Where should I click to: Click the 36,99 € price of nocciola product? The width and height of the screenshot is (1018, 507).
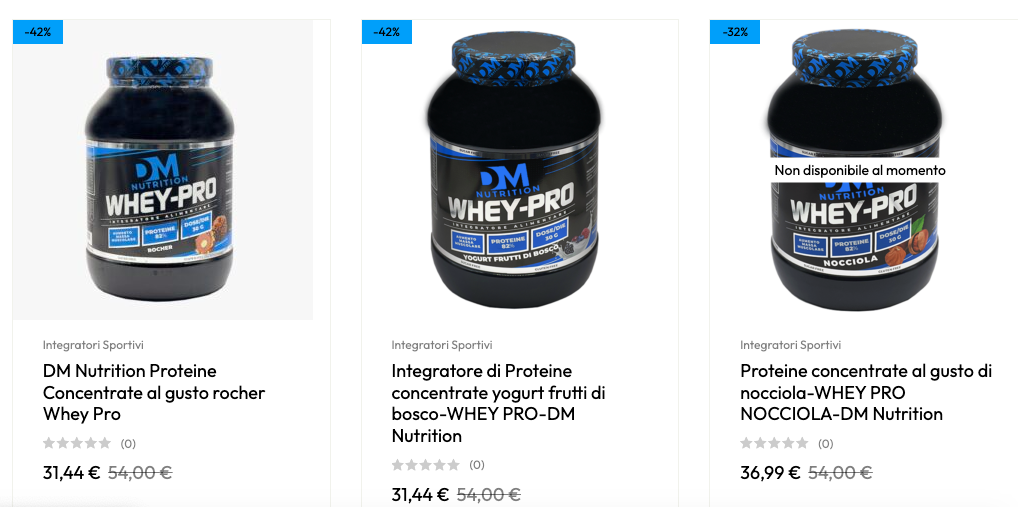coord(770,473)
